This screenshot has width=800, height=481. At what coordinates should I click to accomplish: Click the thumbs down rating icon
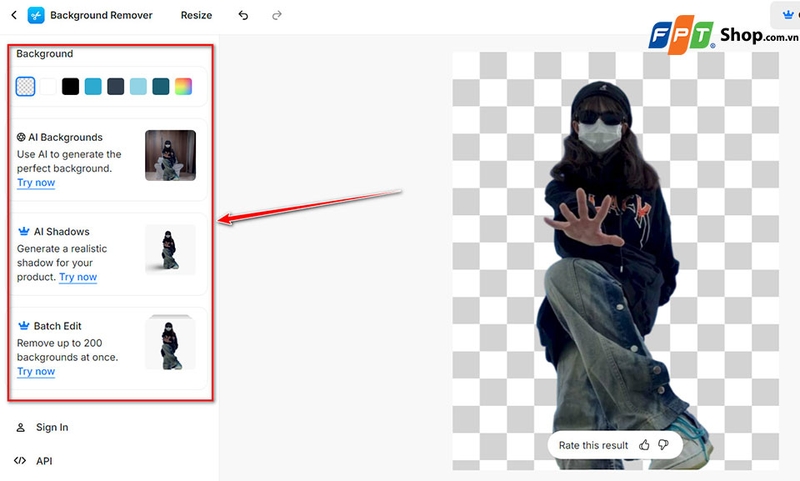point(663,445)
